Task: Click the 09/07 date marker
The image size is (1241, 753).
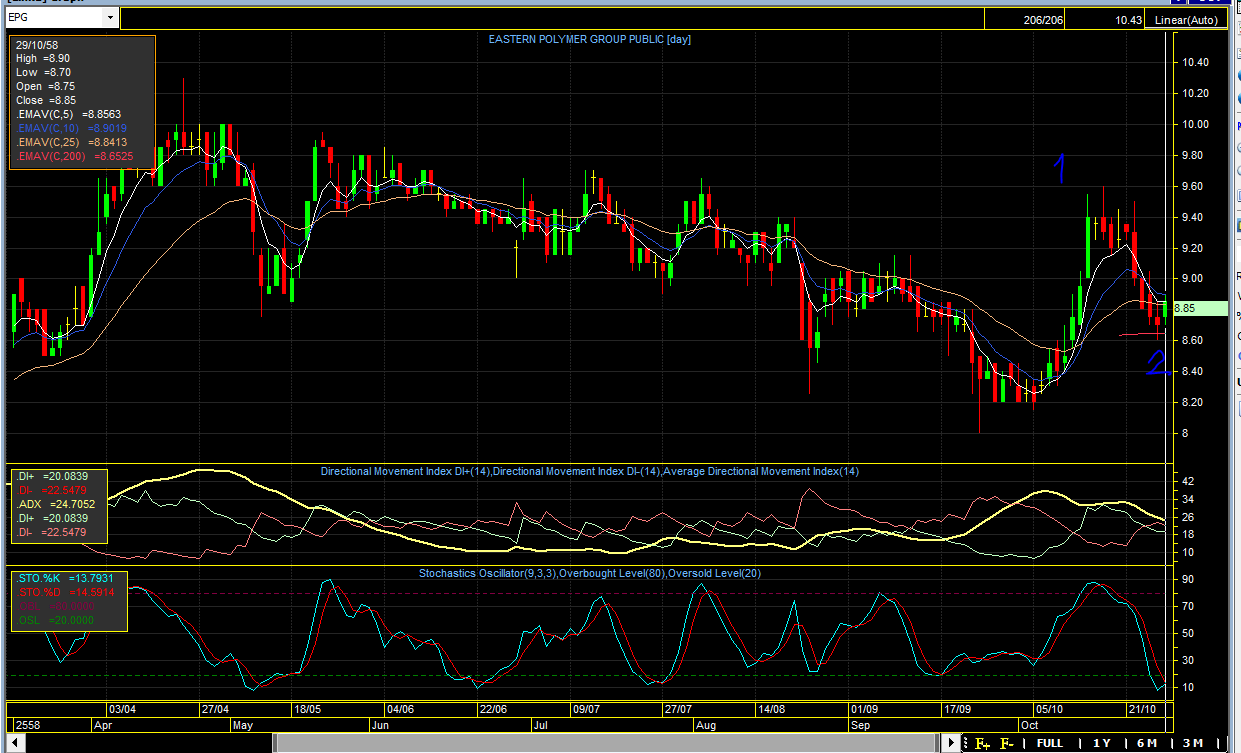Action: [585, 709]
